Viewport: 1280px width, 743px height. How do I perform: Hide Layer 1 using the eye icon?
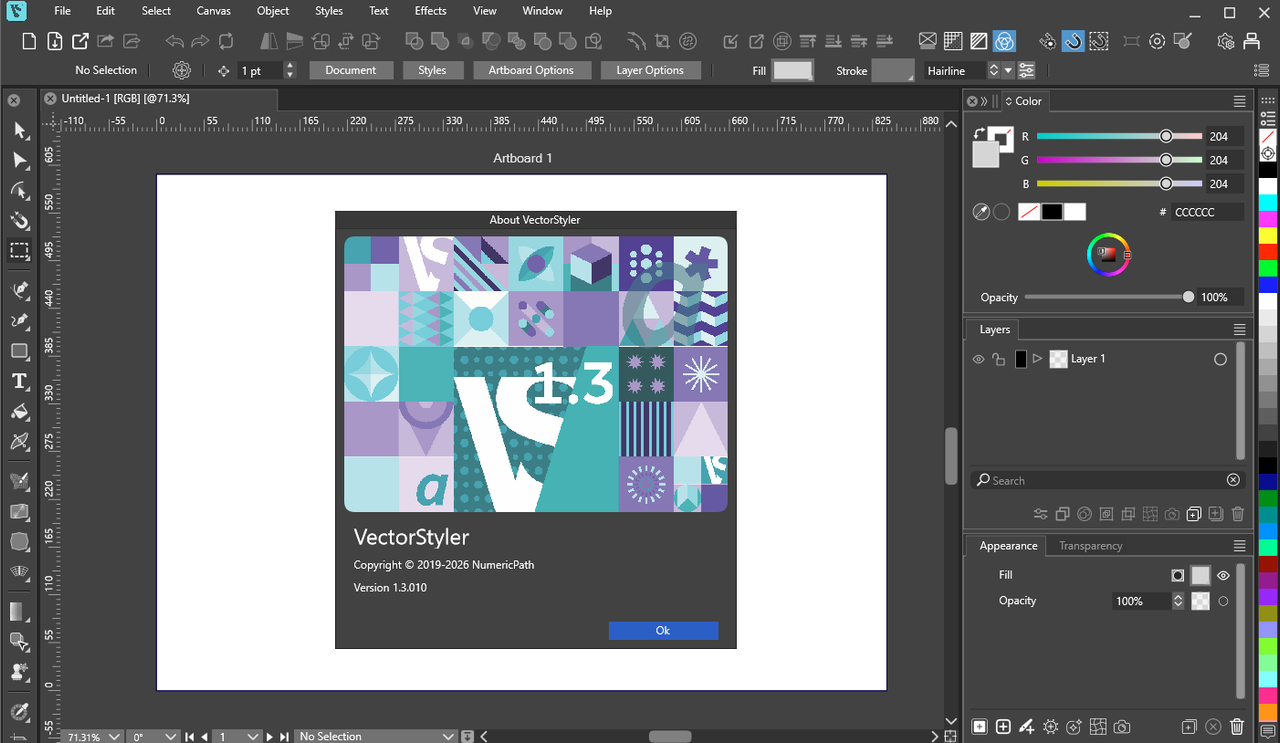[979, 359]
